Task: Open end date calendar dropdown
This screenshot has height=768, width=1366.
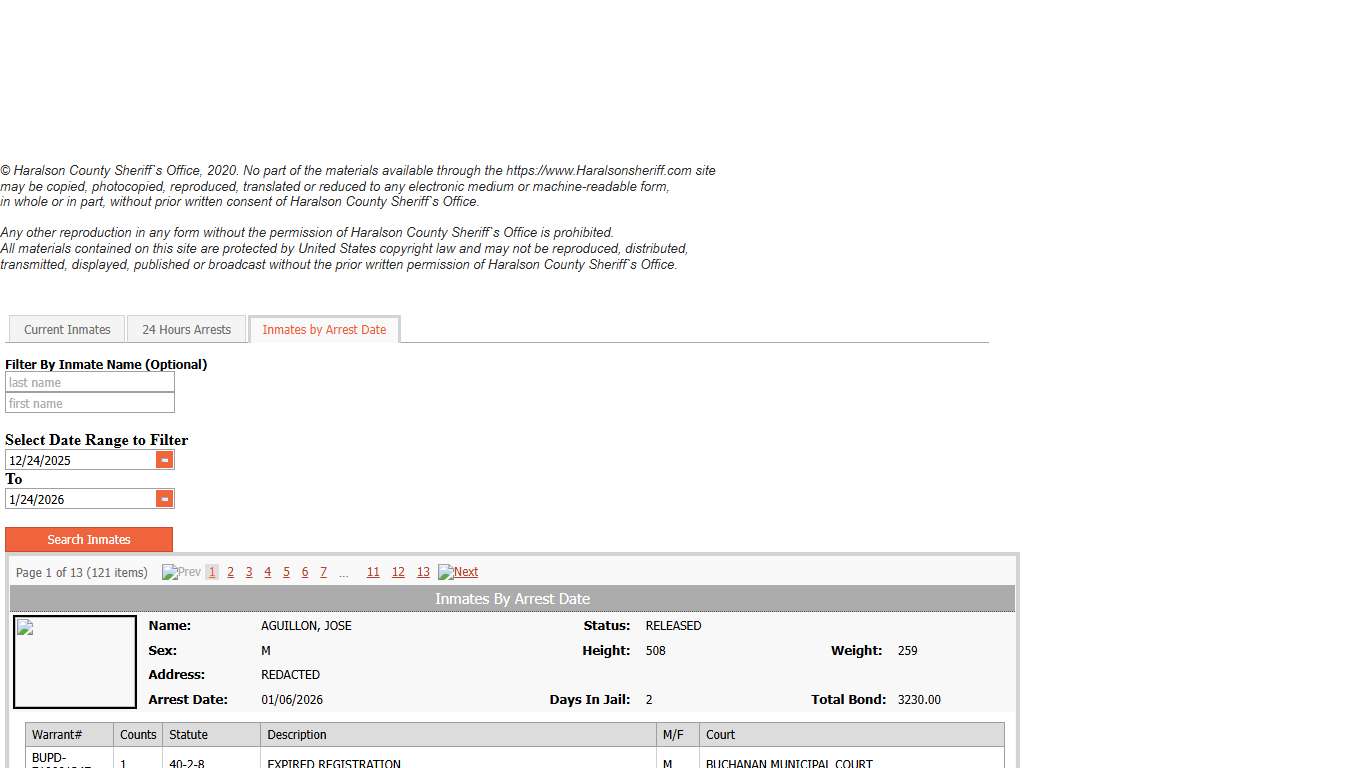Action: point(164,499)
